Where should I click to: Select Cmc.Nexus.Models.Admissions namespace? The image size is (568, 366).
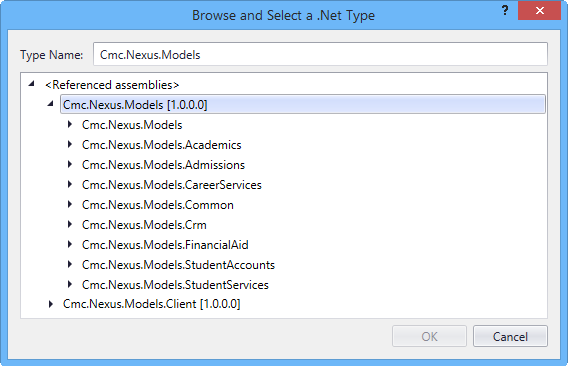tap(163, 165)
